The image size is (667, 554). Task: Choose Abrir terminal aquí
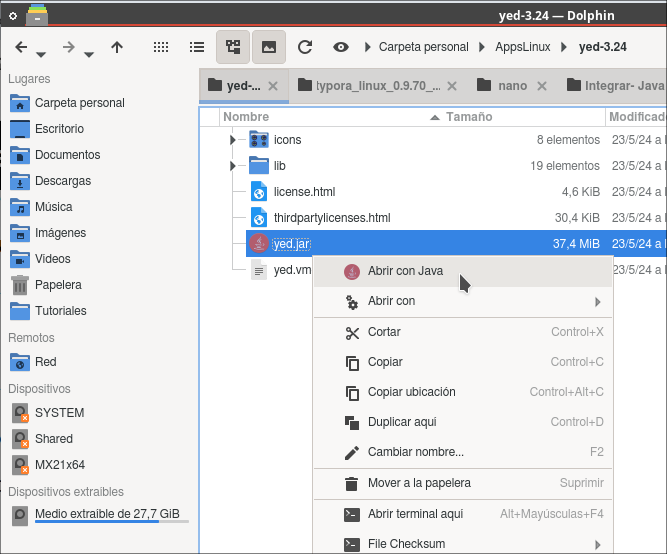point(463,514)
